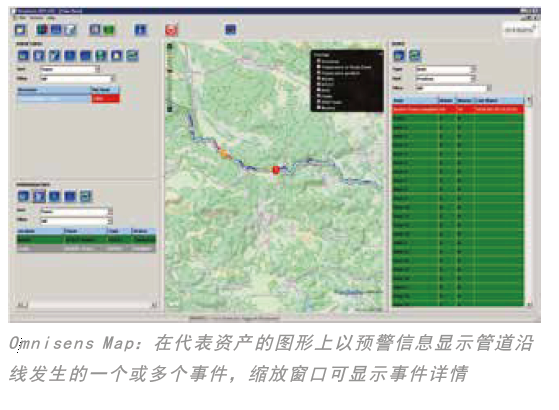Click the first column header of the lower-left table

[x=40, y=231]
